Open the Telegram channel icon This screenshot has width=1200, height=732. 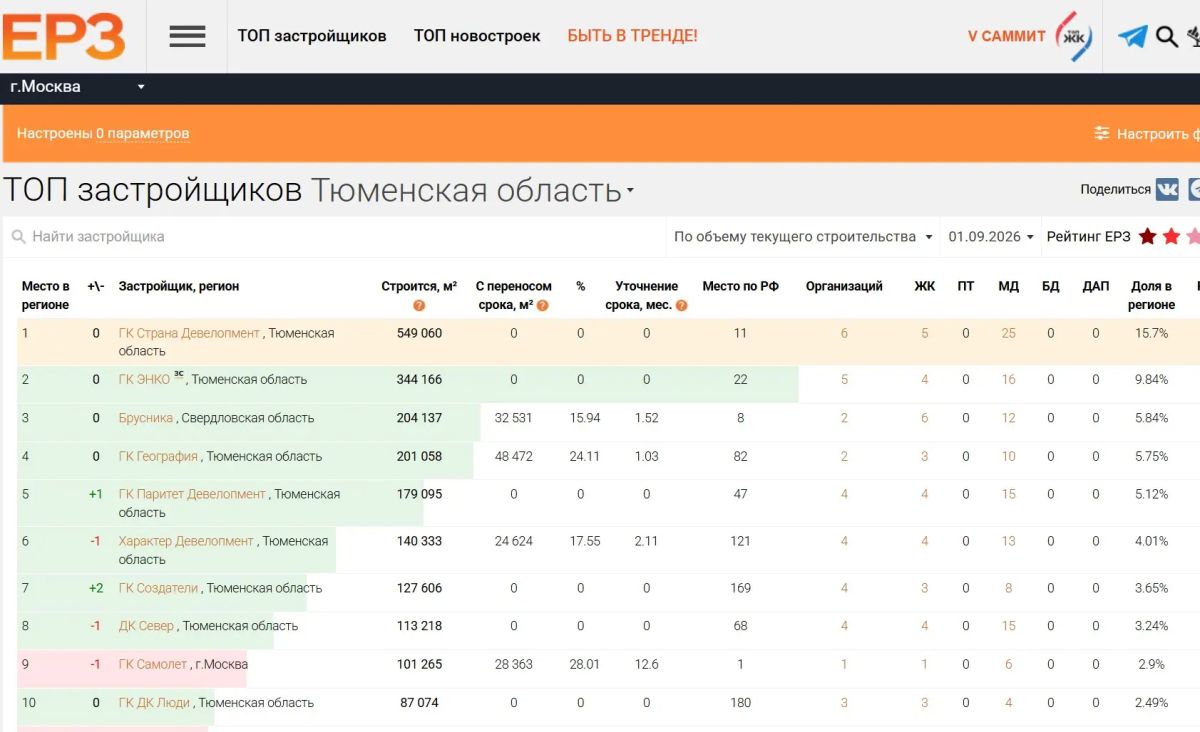tap(1133, 37)
